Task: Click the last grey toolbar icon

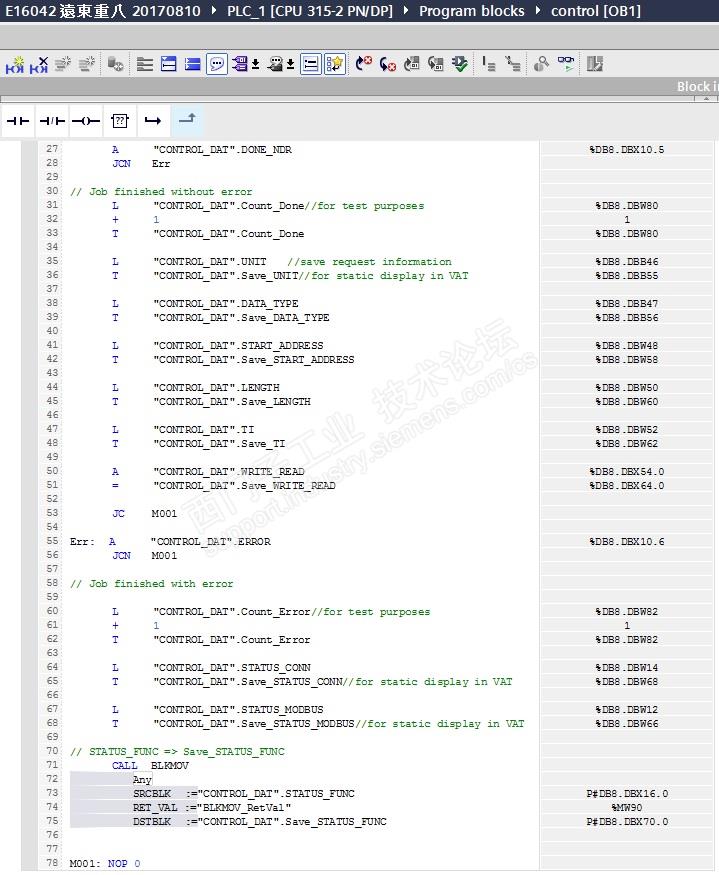Action: pos(595,64)
